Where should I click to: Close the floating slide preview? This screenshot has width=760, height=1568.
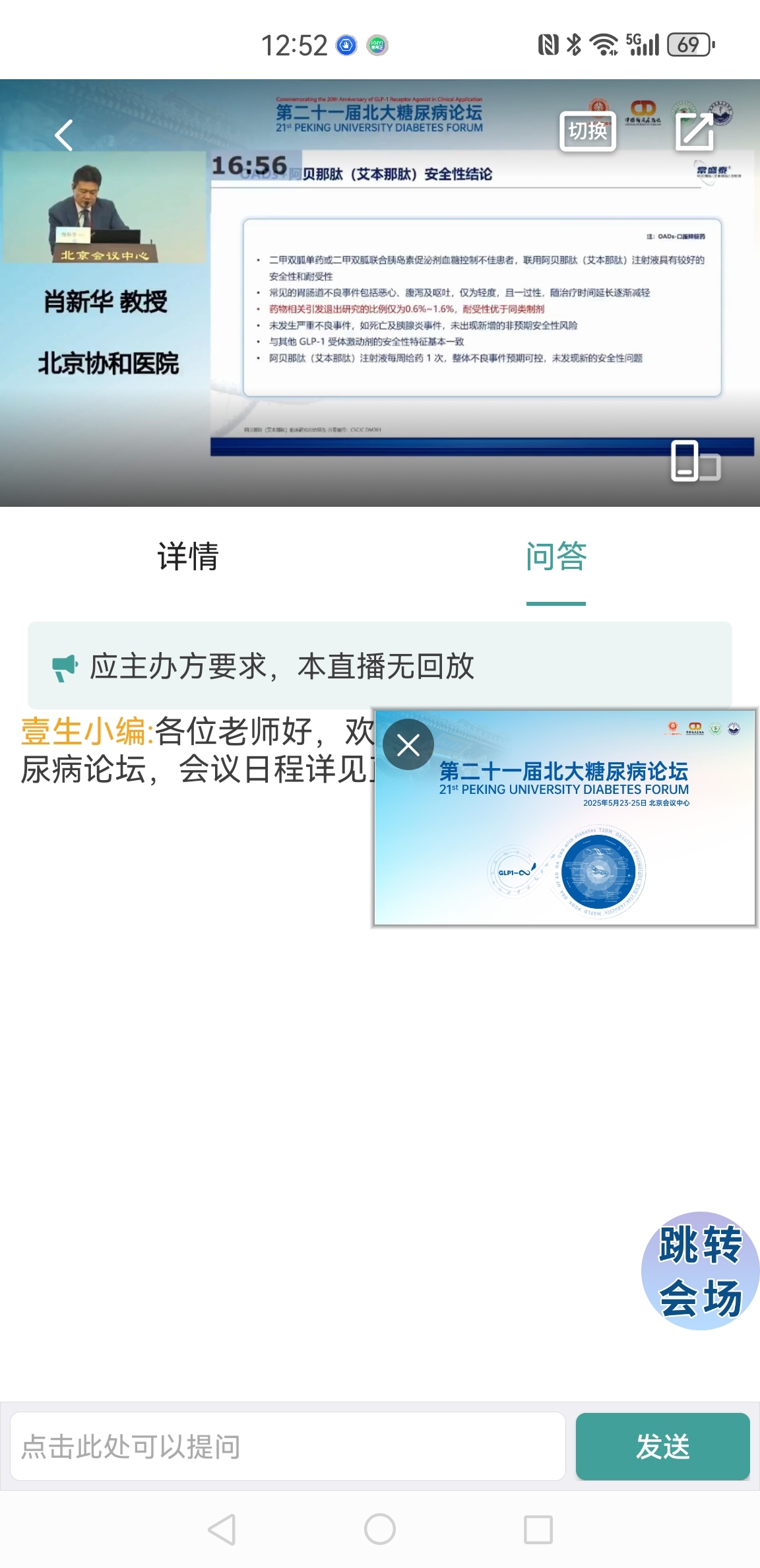click(408, 745)
